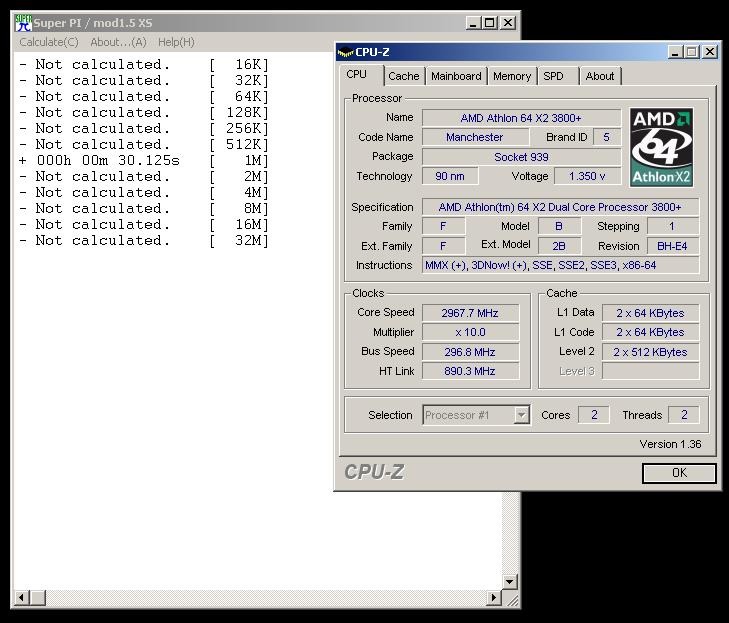729x623 pixels.
Task: Click the L1 Code value 2 x 64 KBytes
Action: point(650,332)
